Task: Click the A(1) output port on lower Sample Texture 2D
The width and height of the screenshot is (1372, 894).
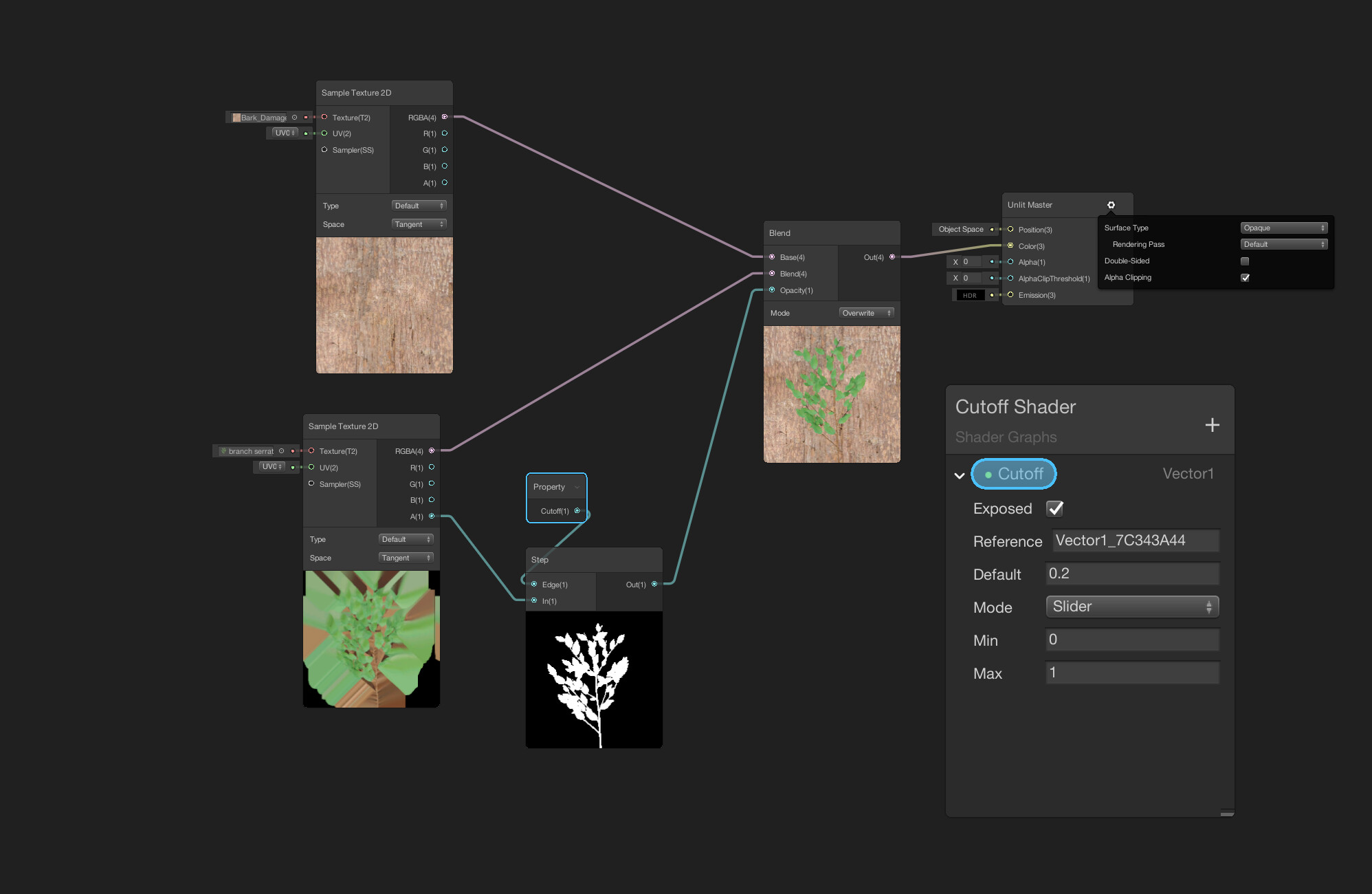Action: [432, 516]
